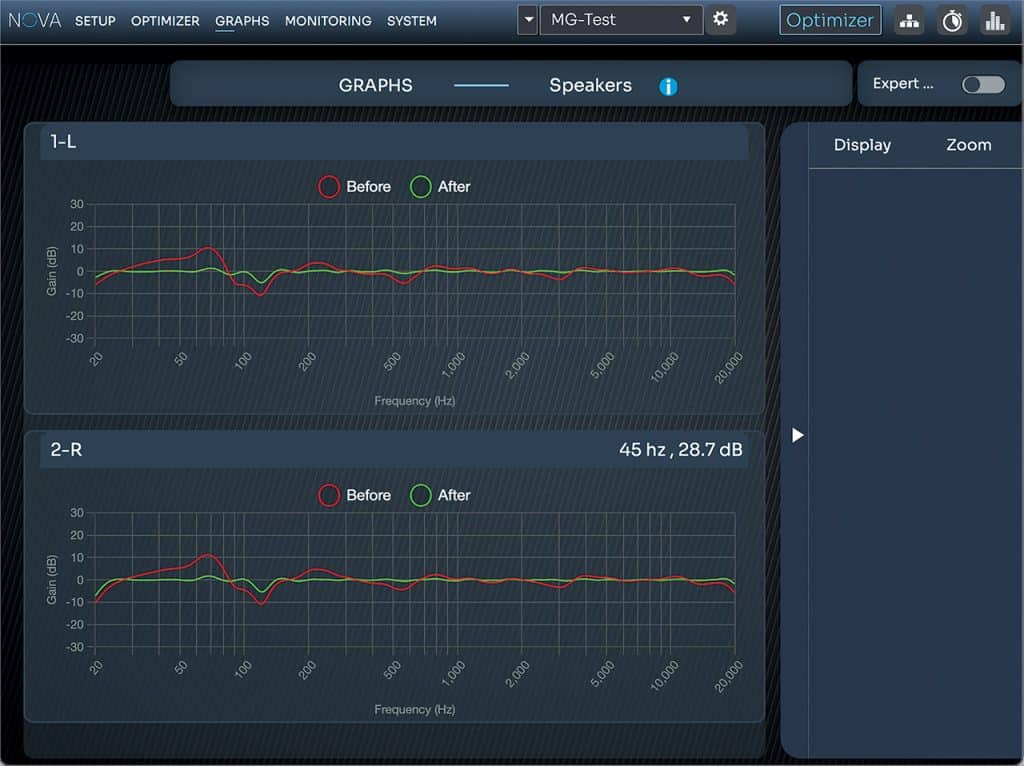Open the gear settings next to MG-Test
This screenshot has width=1024, height=766.
tap(720, 20)
